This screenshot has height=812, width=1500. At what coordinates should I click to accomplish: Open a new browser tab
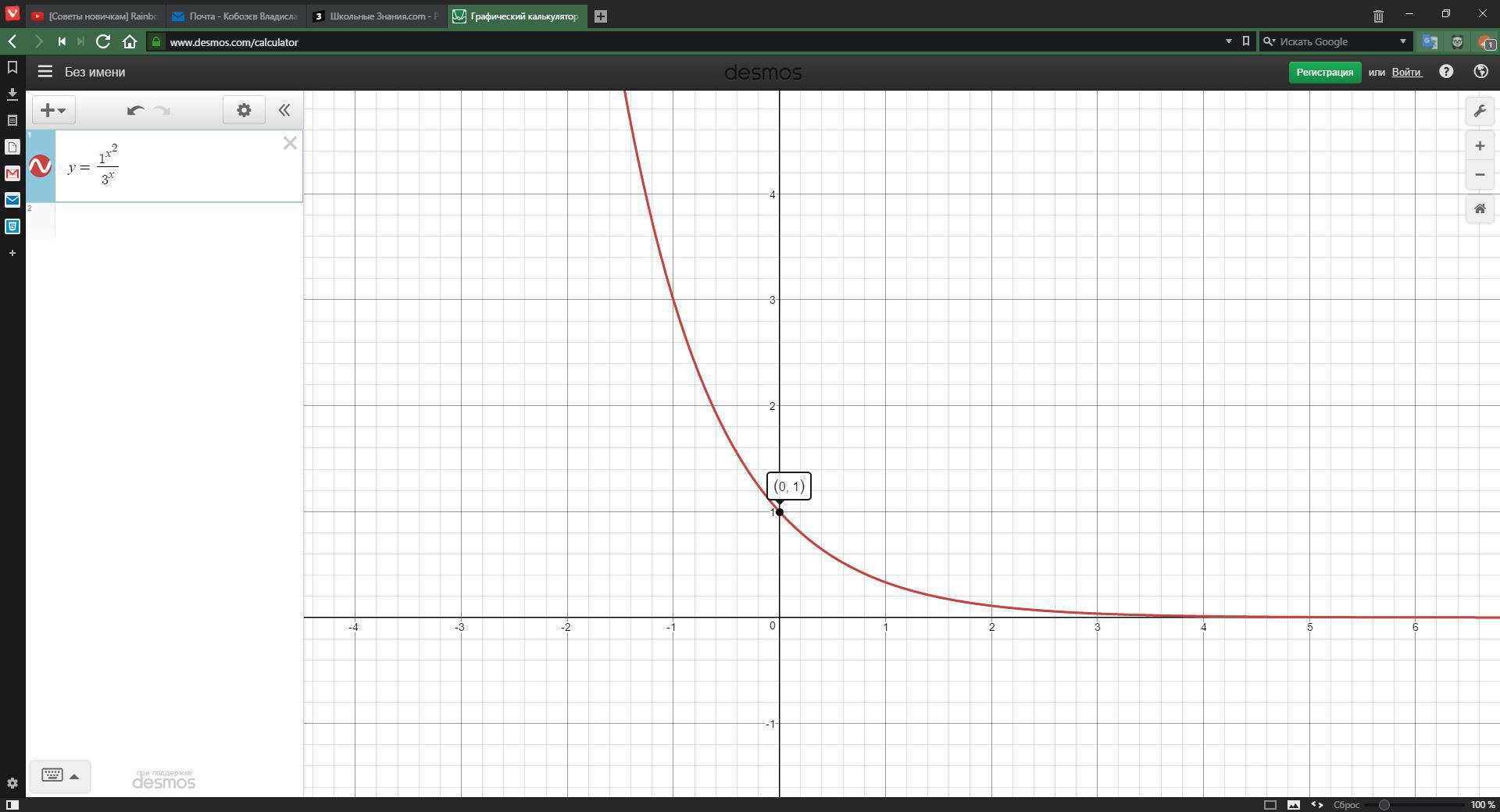[601, 16]
